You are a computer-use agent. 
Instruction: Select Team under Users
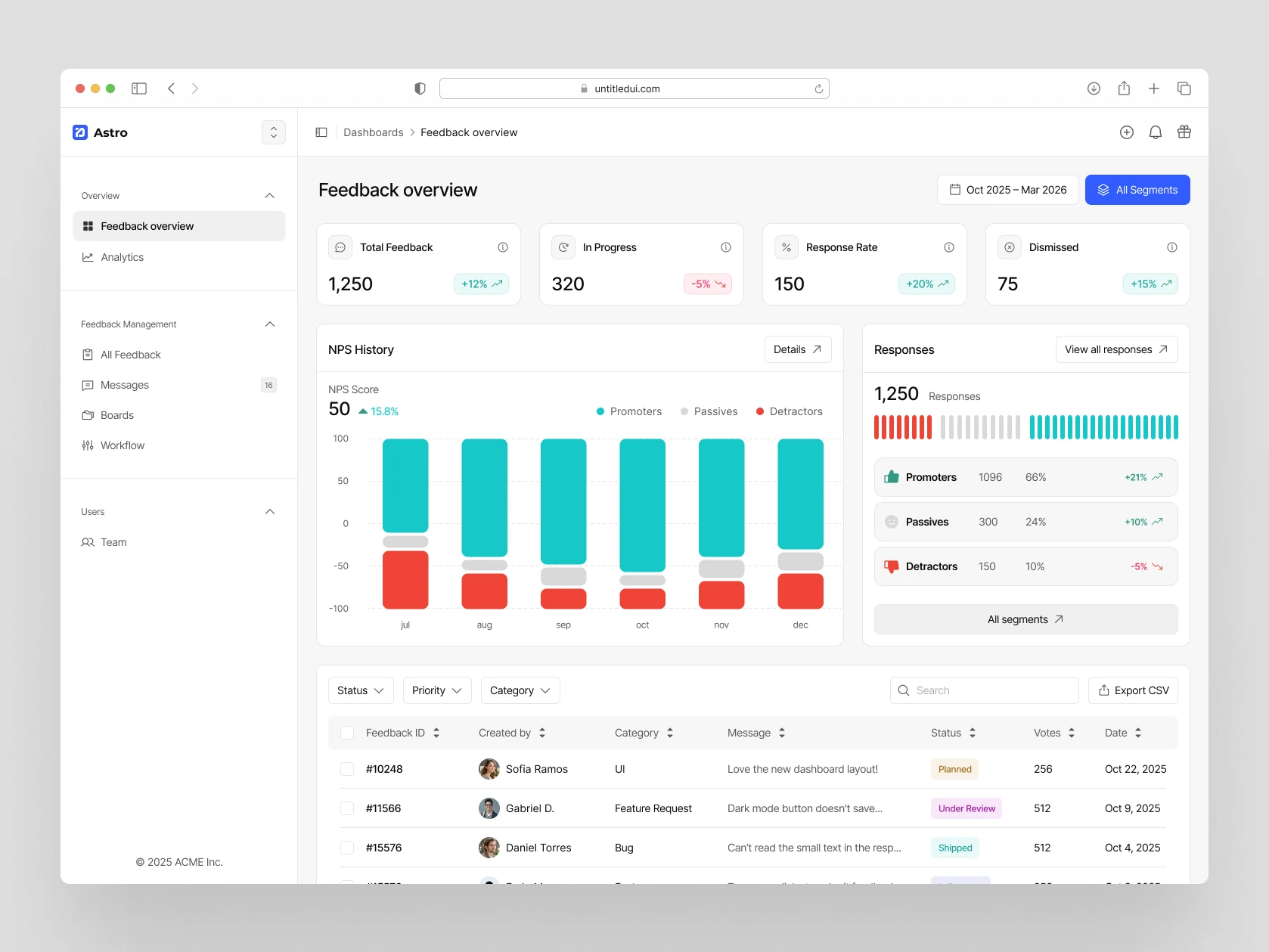pyautogui.click(x=113, y=542)
